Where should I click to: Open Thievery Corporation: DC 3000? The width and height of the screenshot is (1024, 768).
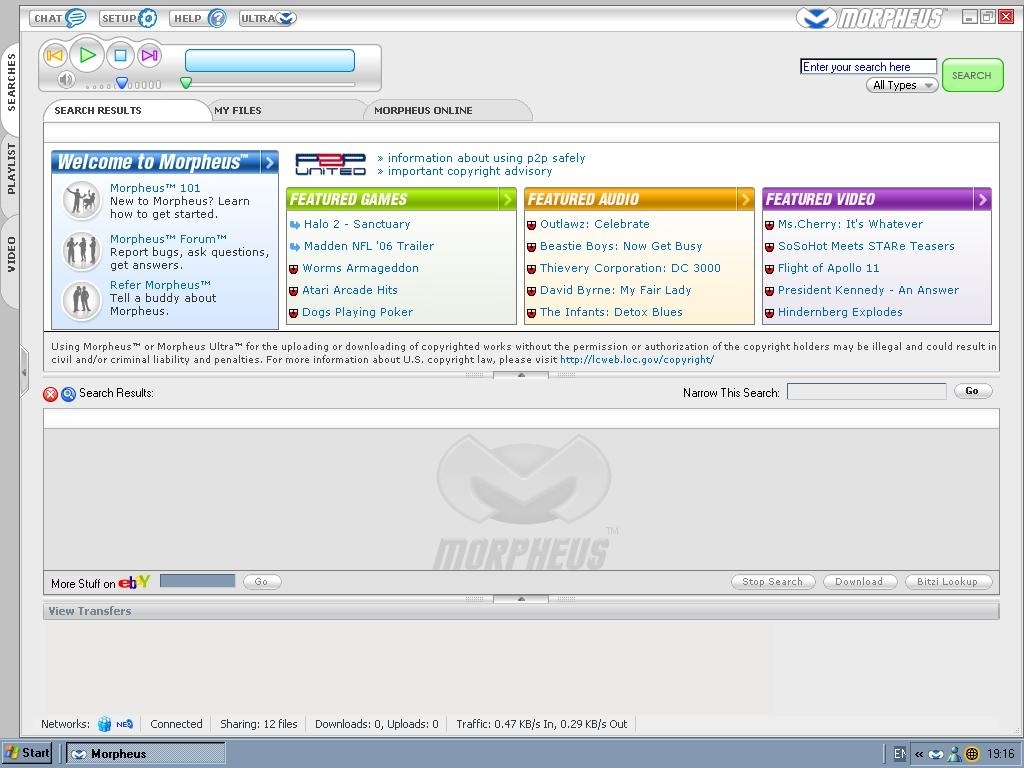630,268
